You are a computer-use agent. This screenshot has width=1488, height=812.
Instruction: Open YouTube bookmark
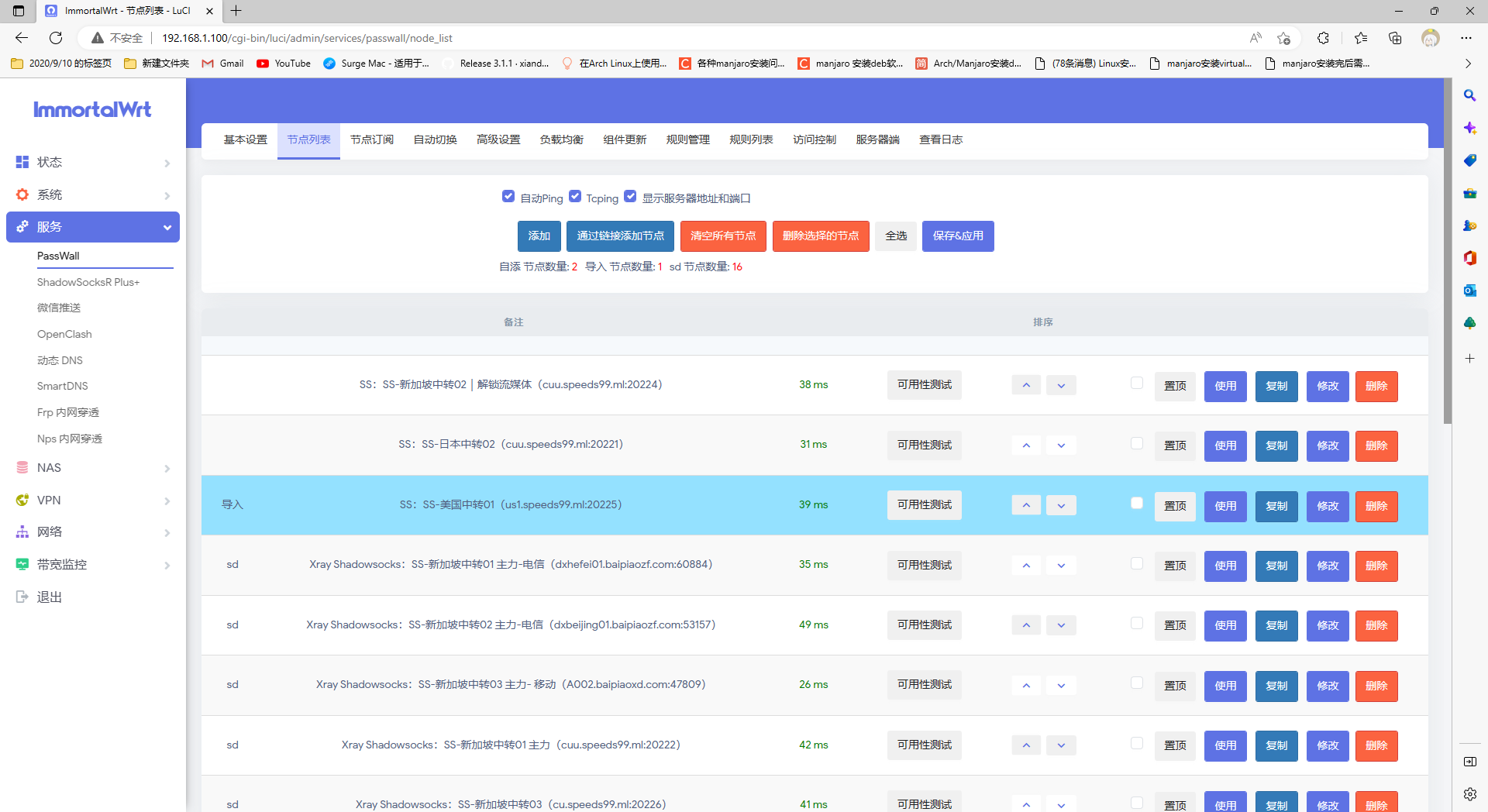284,64
